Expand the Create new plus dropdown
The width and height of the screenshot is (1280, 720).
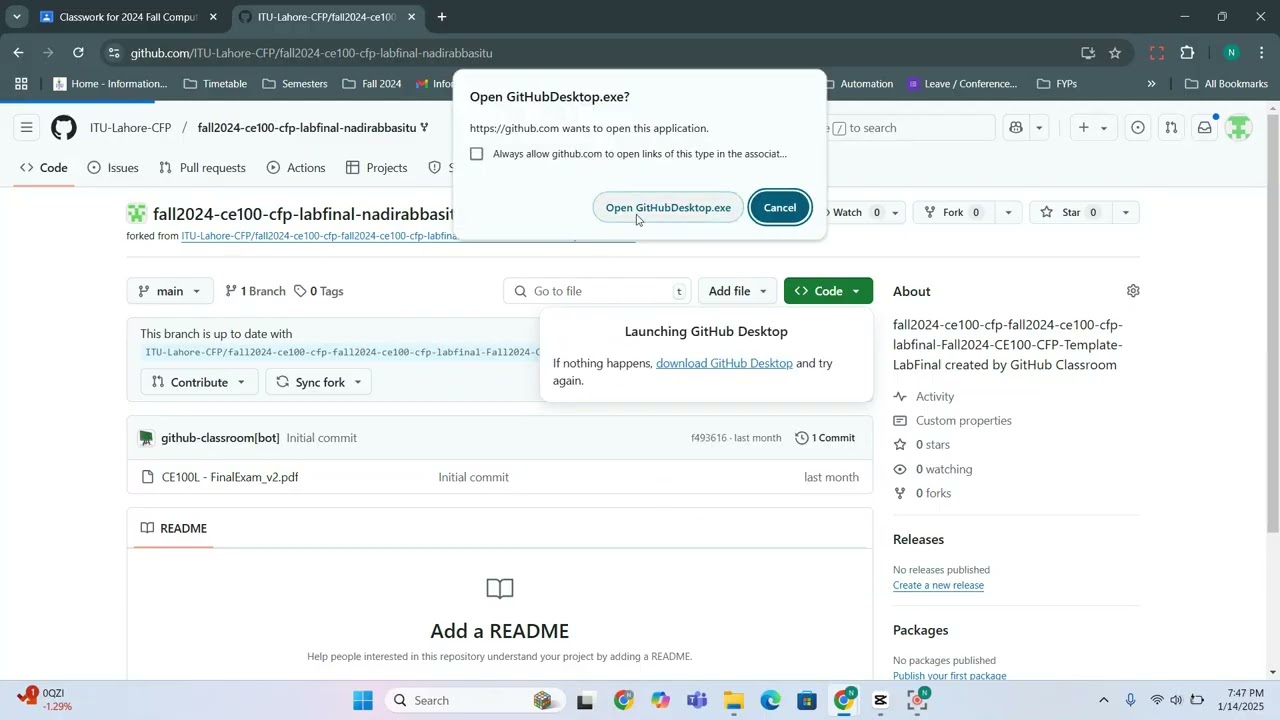point(1093,128)
